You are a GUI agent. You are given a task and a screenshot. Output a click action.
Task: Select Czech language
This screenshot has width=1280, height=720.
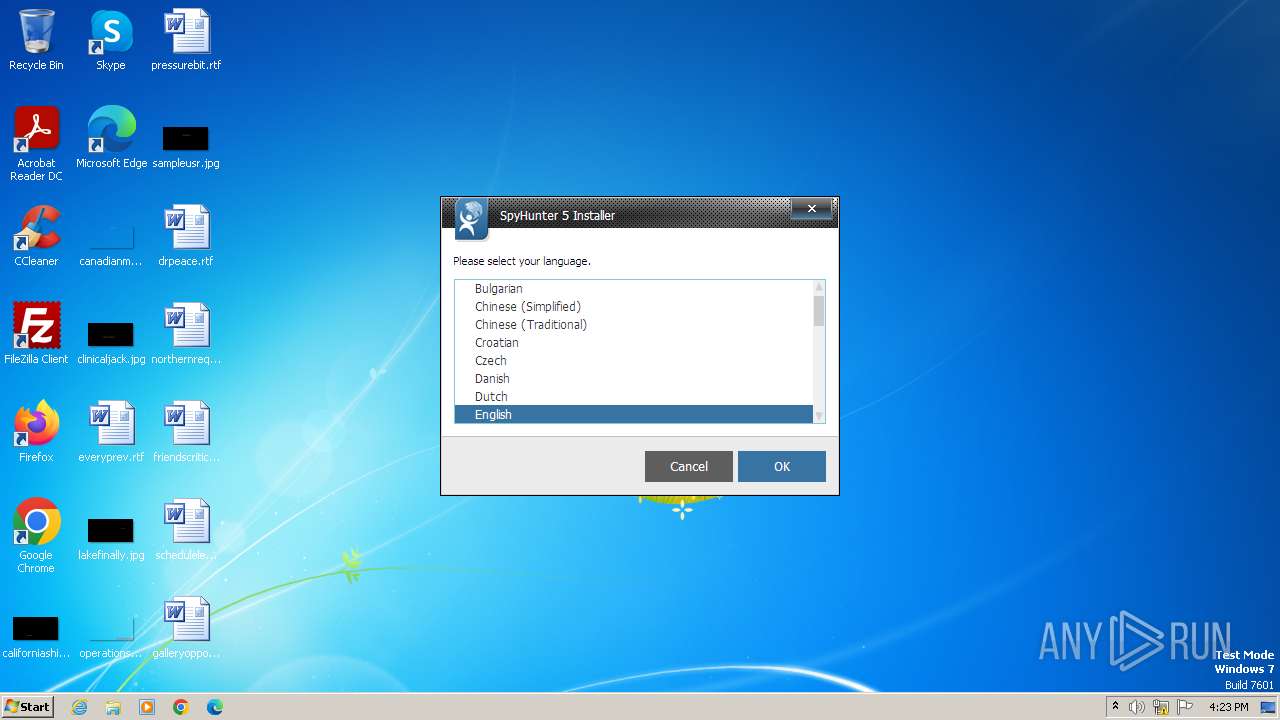pos(634,361)
